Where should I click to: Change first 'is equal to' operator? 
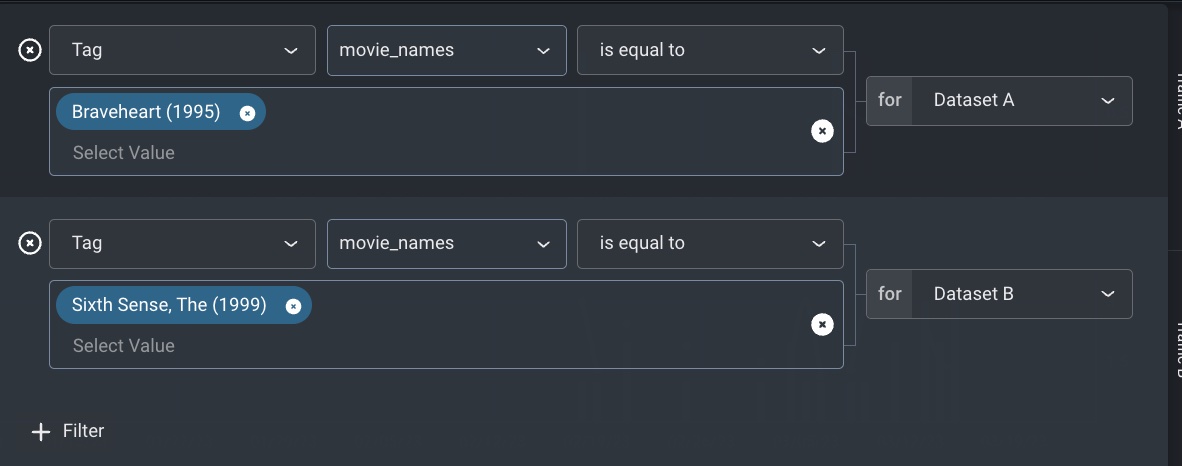[710, 51]
